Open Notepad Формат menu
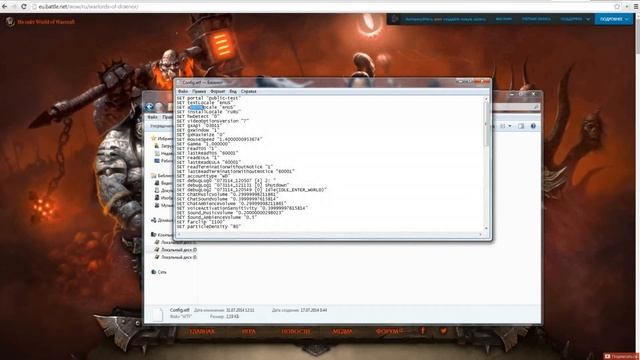 tap(218, 91)
